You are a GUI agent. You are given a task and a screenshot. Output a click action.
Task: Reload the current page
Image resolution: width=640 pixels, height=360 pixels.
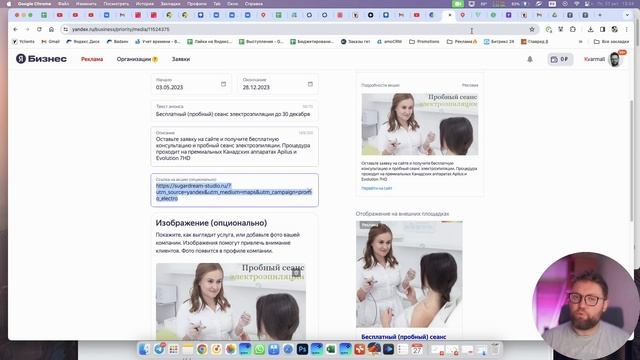tap(39, 29)
